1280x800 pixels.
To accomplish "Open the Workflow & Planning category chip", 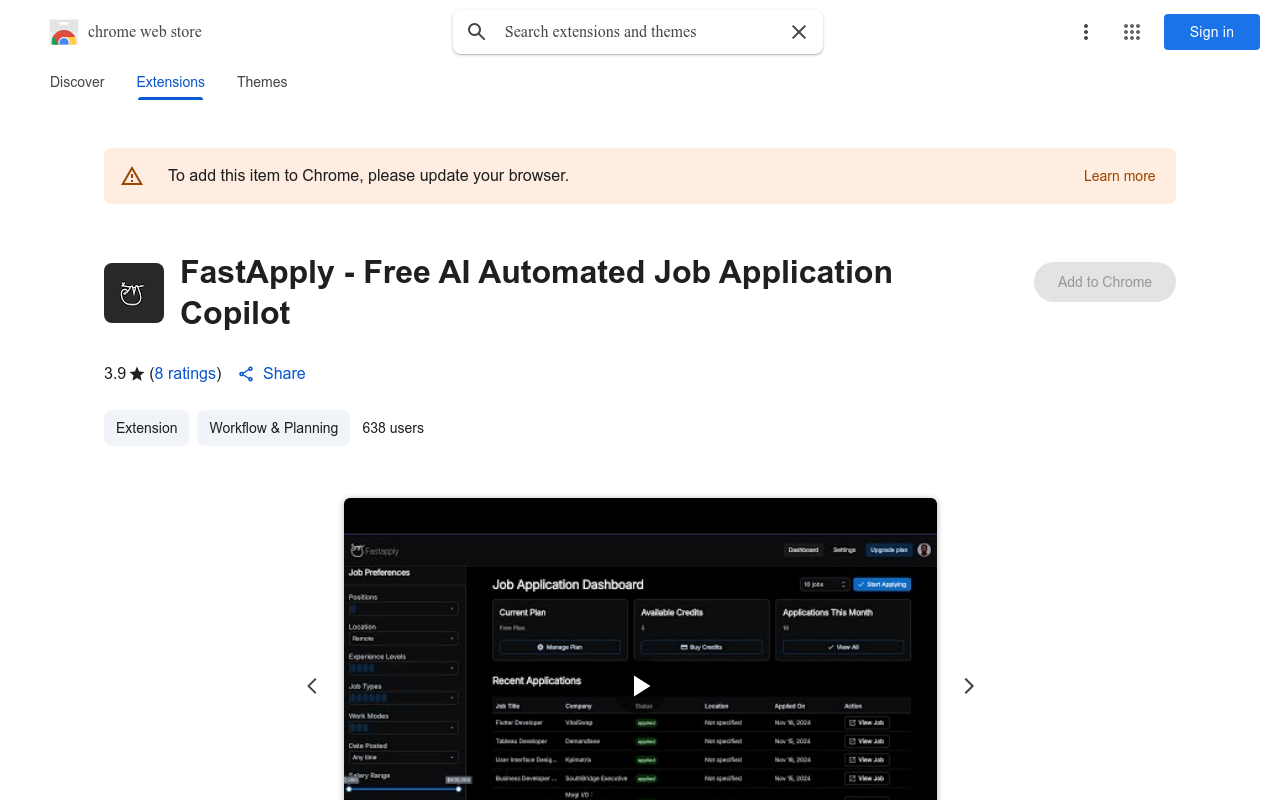I will 273,428.
